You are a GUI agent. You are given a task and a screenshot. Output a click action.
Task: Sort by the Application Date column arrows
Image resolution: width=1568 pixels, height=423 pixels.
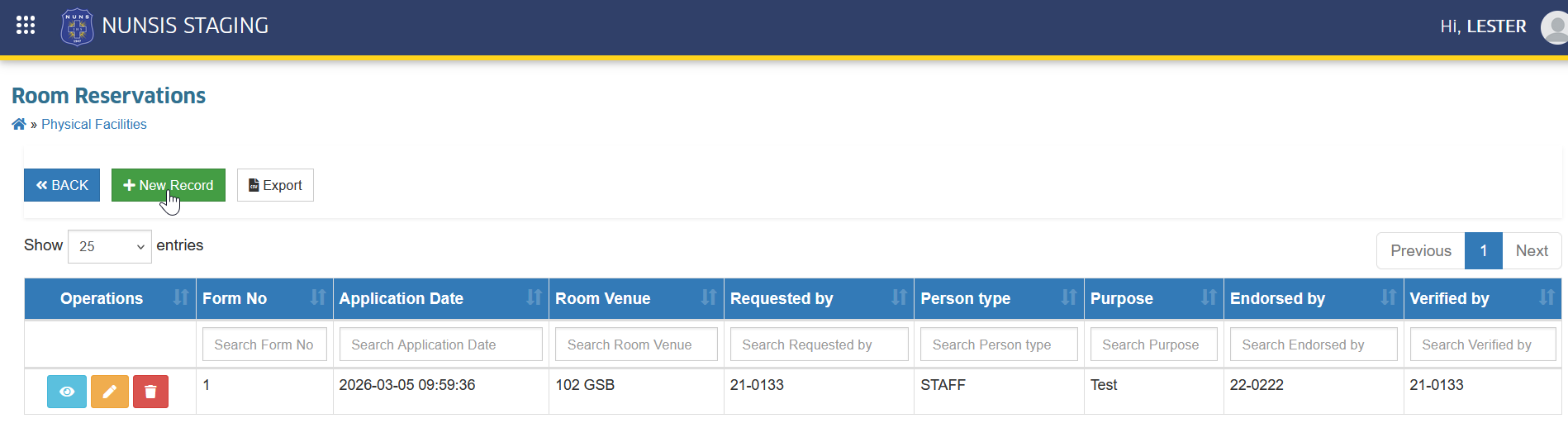pos(535,297)
